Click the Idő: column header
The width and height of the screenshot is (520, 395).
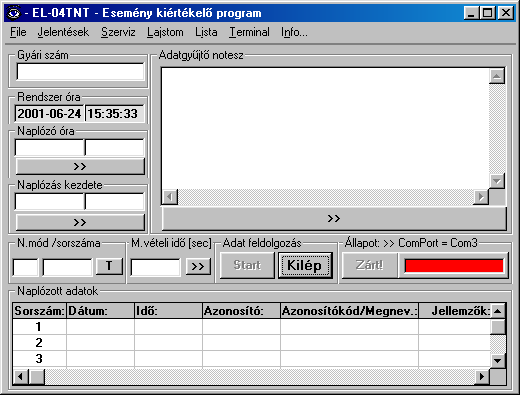(x=168, y=311)
